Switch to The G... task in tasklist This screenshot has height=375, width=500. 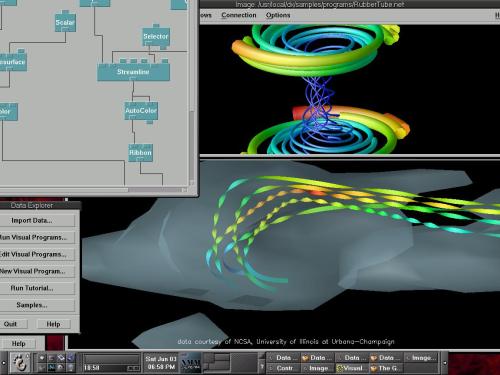click(387, 368)
